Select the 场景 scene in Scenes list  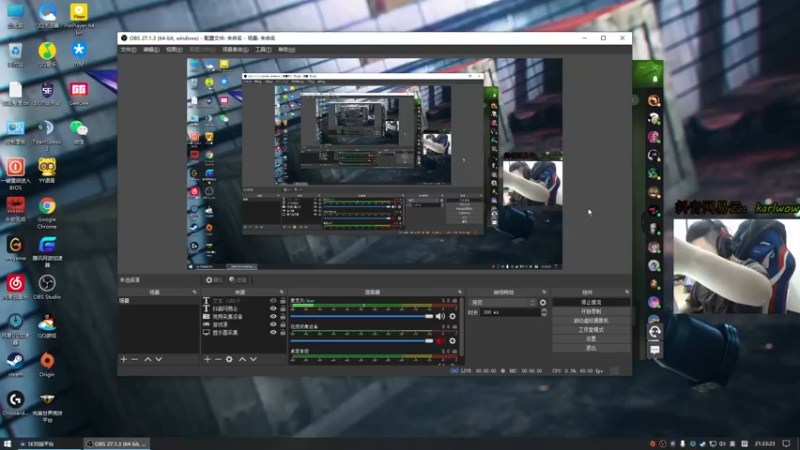coord(159,301)
